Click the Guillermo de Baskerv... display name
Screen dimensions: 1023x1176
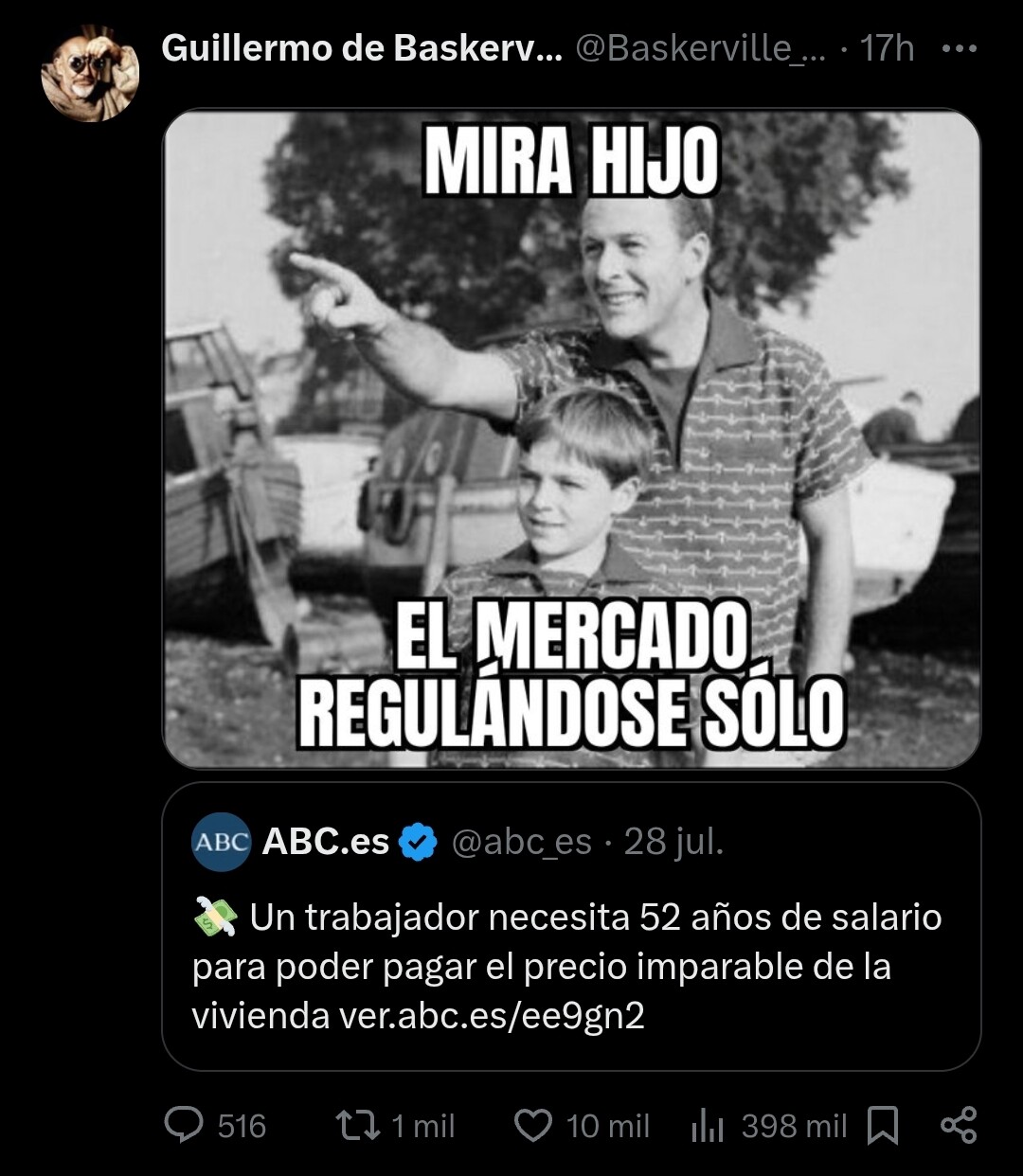[362, 47]
